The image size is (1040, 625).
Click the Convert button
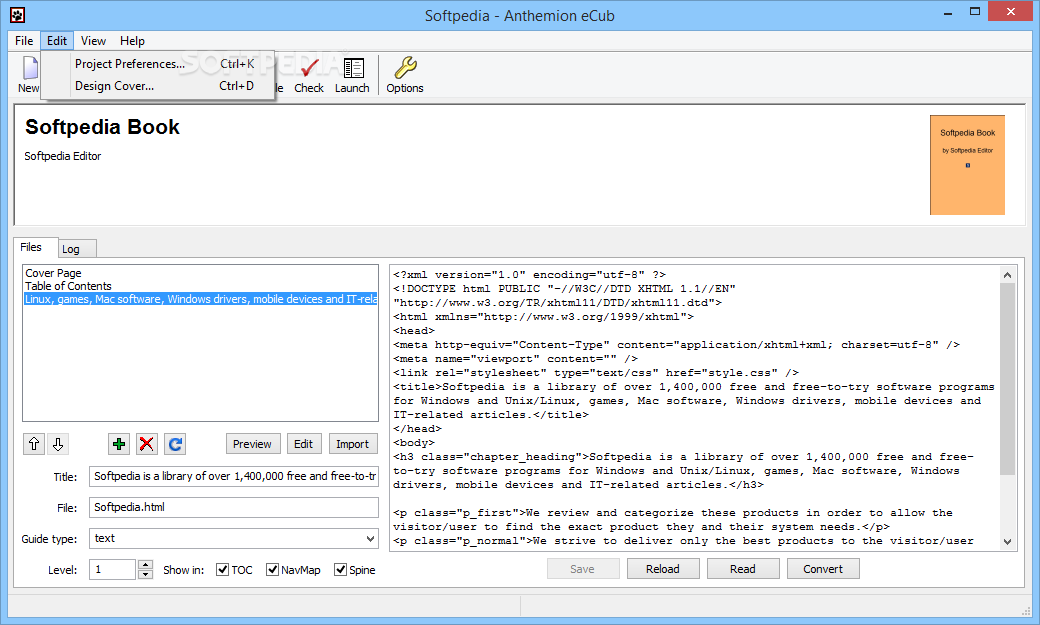pyautogui.click(x=823, y=569)
